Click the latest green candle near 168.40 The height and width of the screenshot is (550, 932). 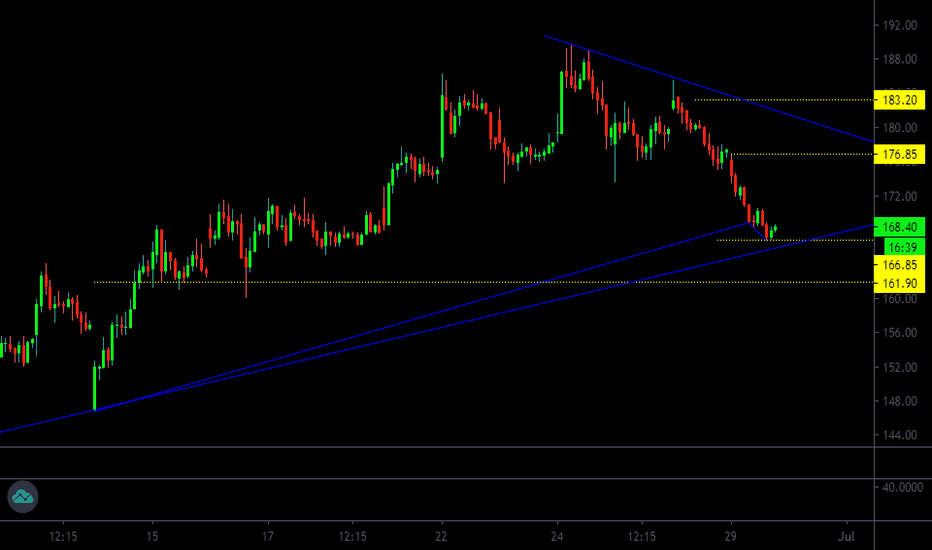coord(775,228)
